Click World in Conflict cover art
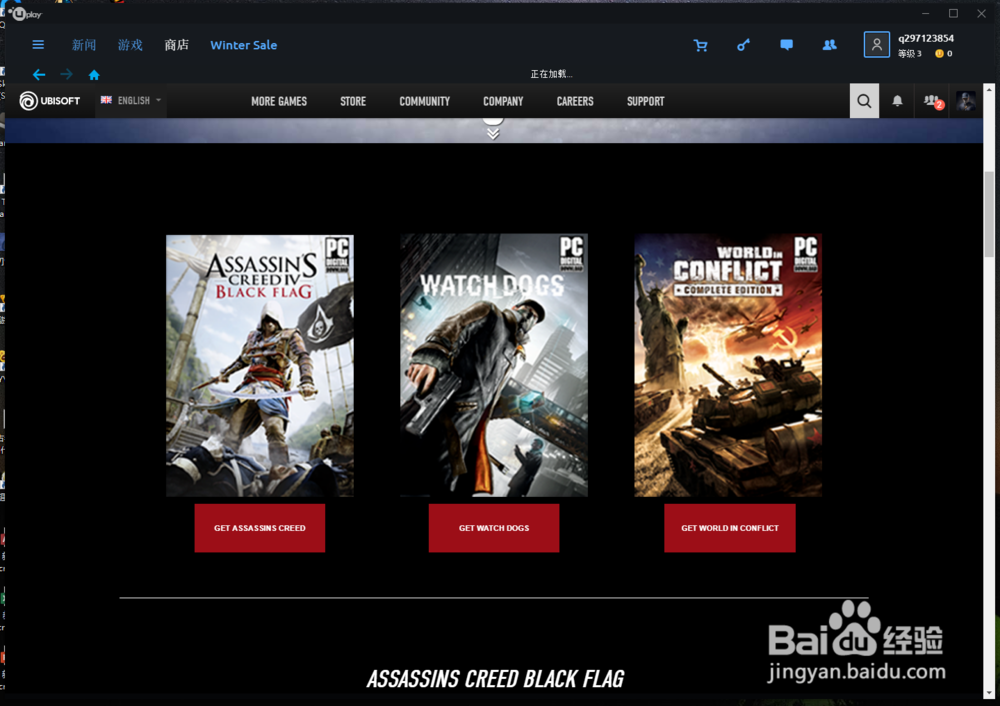The height and width of the screenshot is (706, 1000). coord(728,365)
